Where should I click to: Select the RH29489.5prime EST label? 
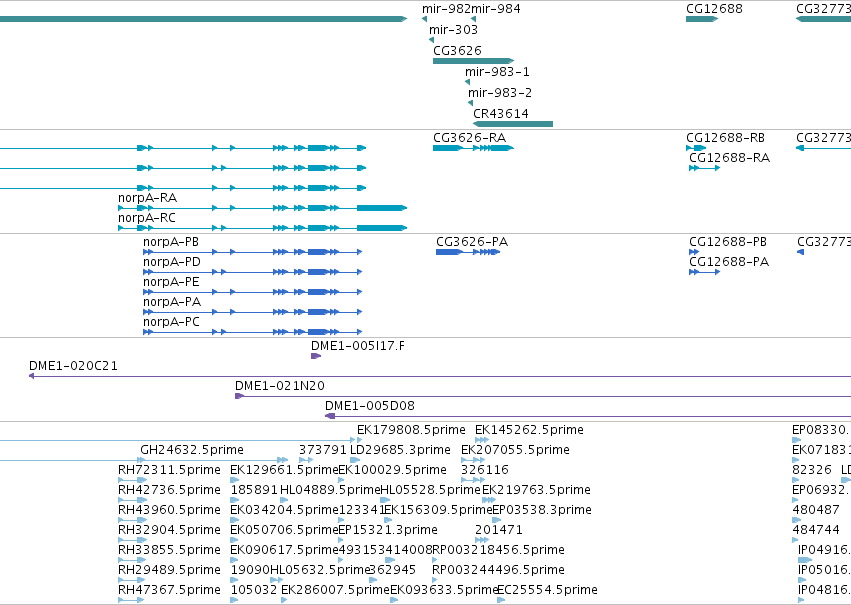(x=169, y=571)
